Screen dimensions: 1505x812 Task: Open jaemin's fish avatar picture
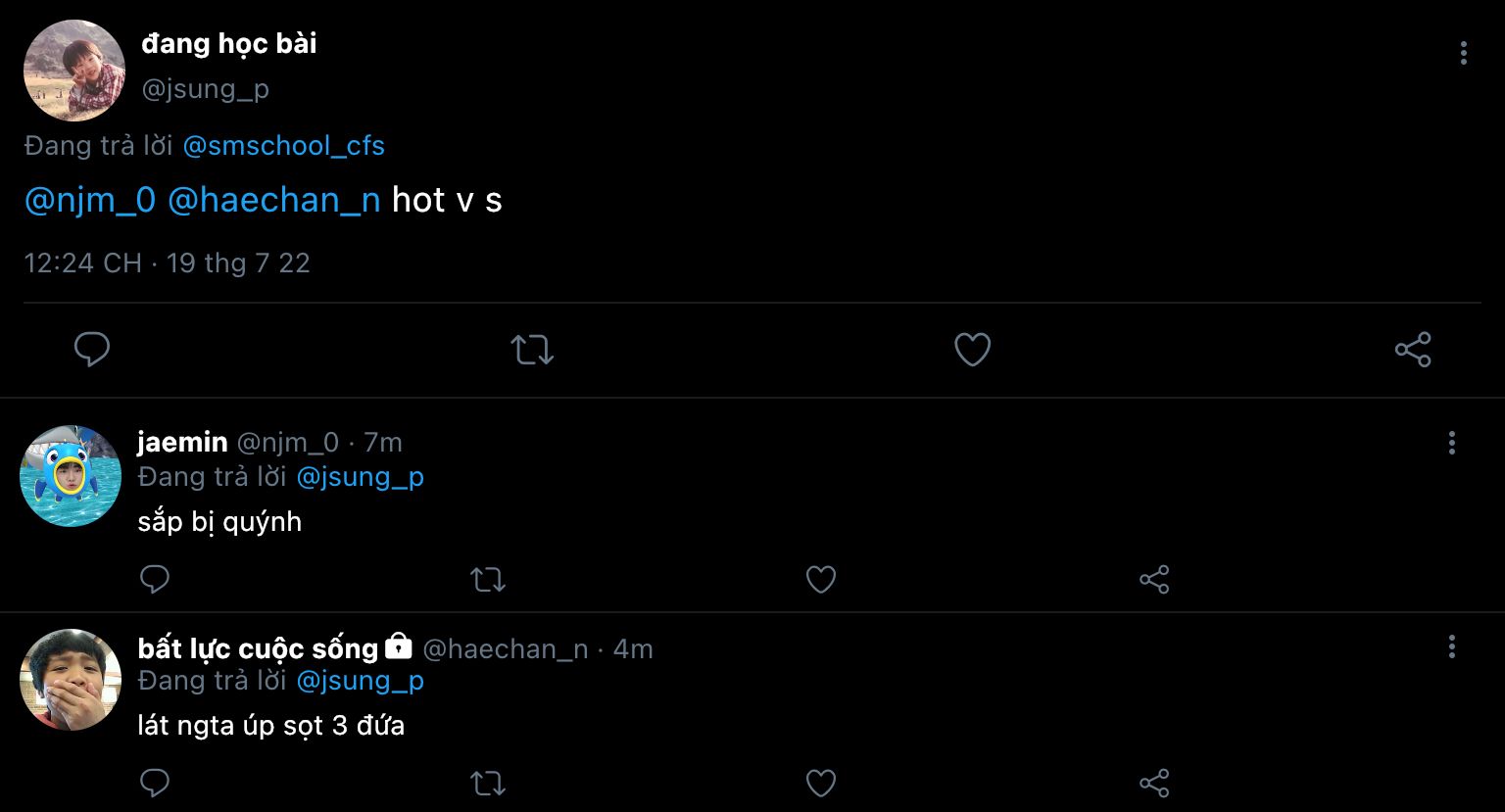pyautogui.click(x=71, y=476)
